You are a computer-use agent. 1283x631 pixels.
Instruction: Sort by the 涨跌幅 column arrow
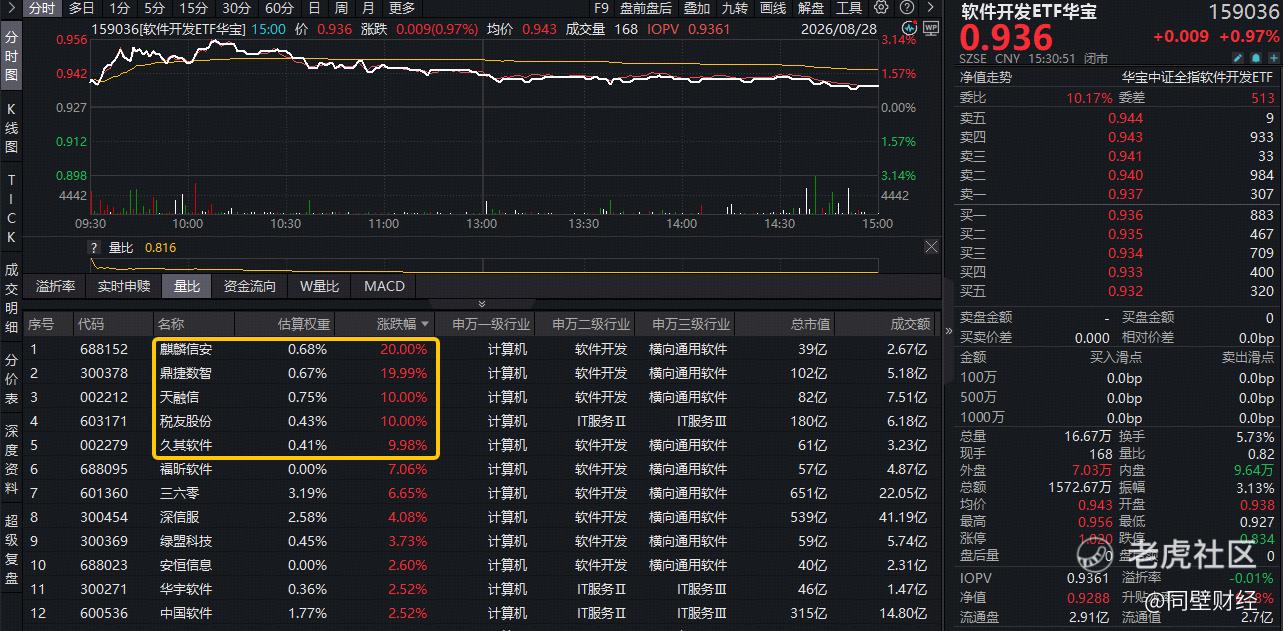point(425,325)
